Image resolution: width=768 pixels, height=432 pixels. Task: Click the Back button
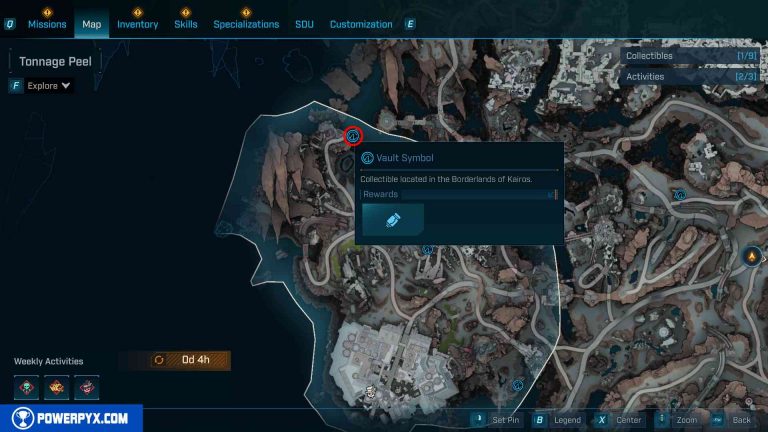[x=742, y=420]
